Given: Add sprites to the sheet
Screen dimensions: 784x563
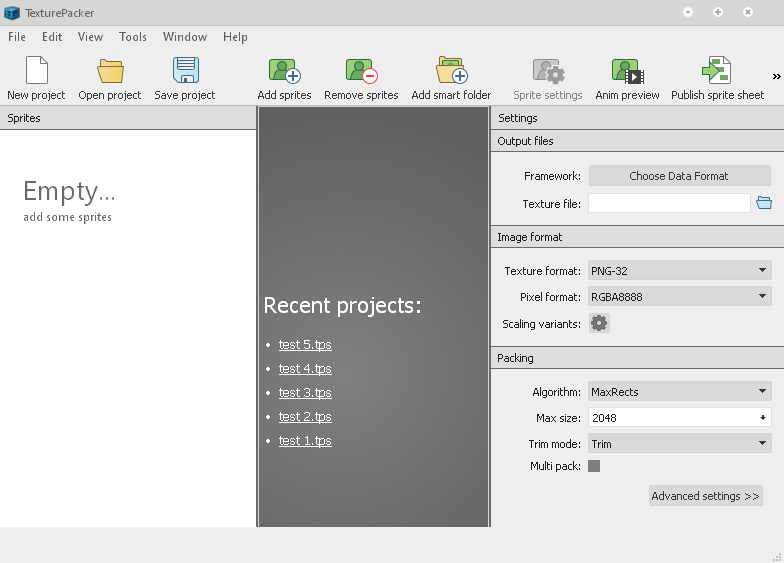Looking at the screenshot, I should tap(284, 78).
